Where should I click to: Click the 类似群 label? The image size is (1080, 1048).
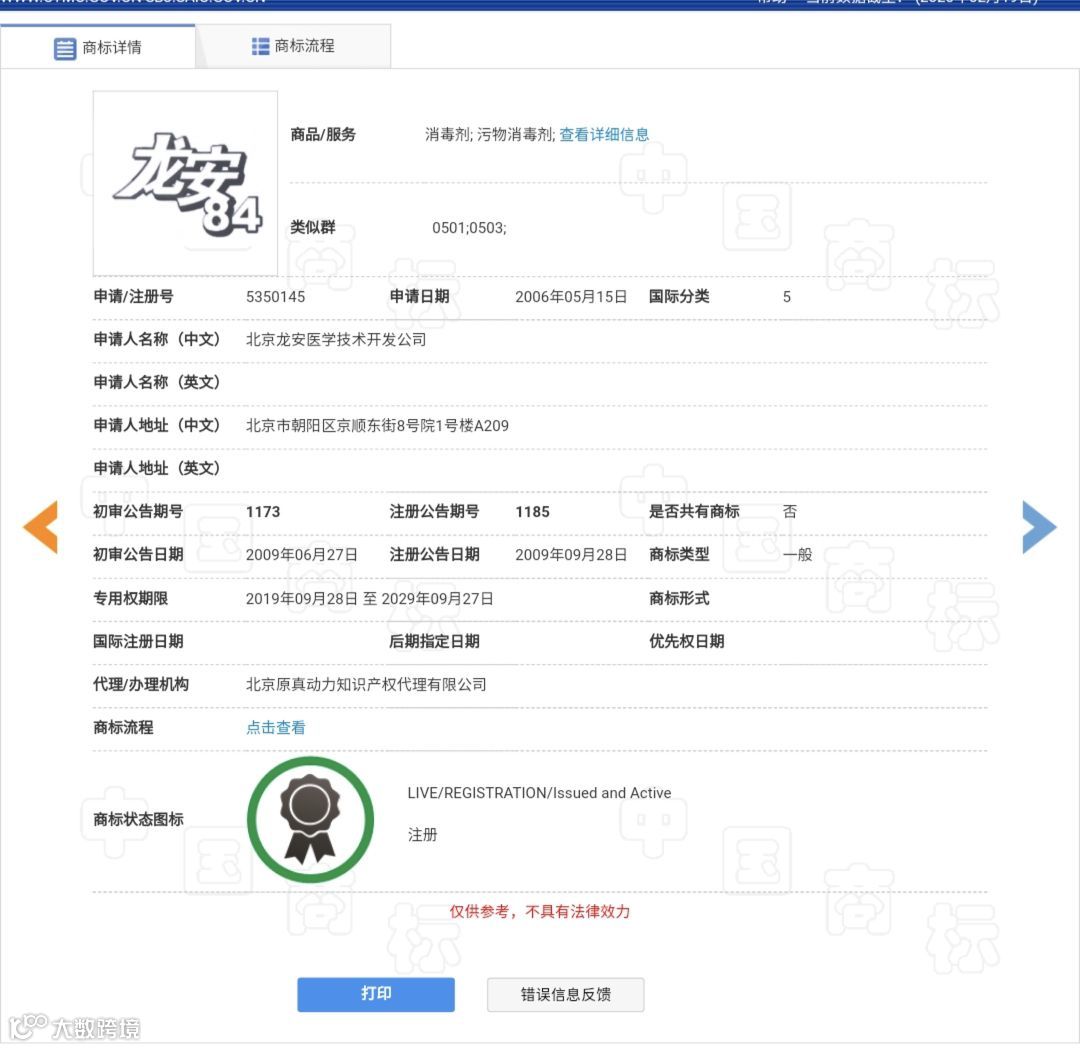coord(313,227)
